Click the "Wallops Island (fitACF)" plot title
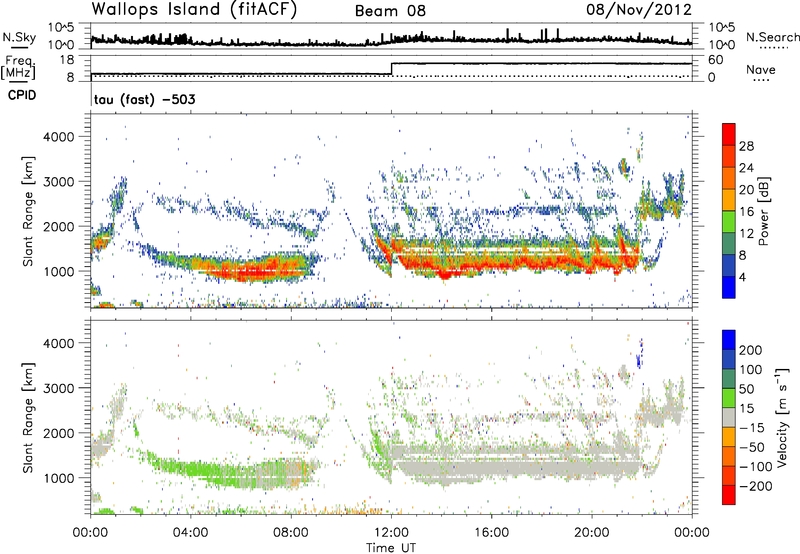Screen dimensions: 800x554 [x=194, y=9]
